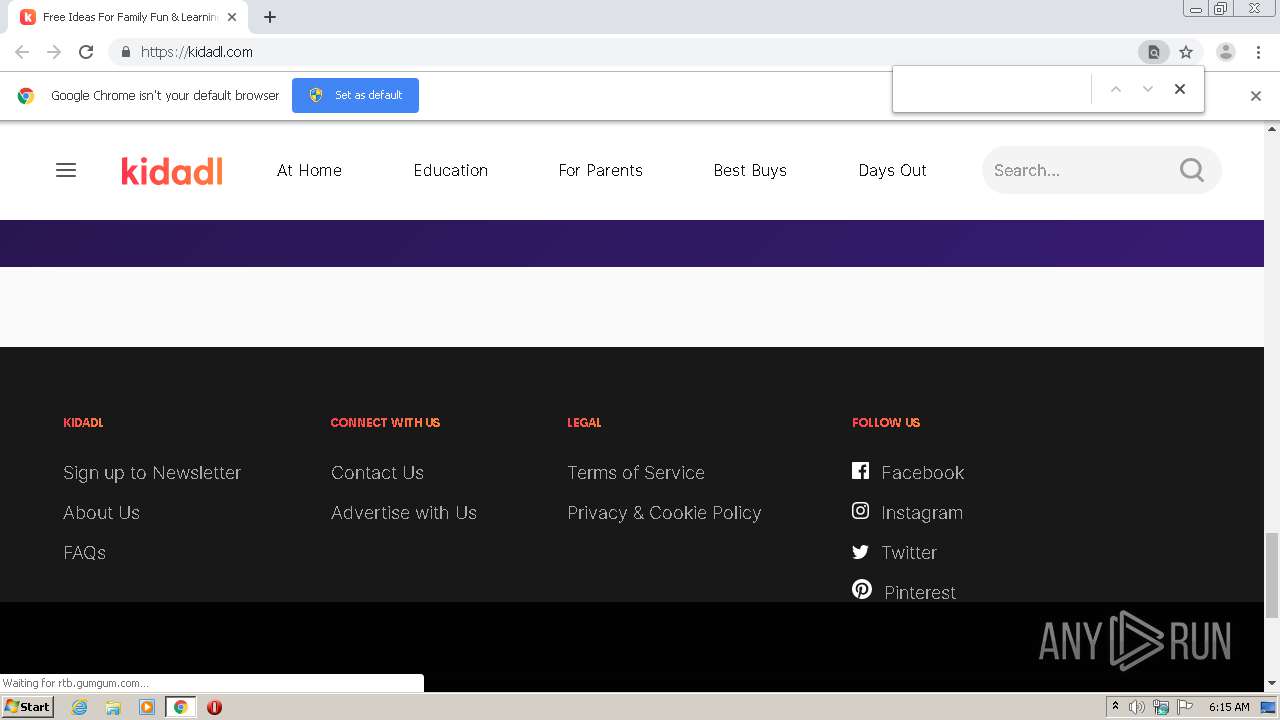Open Internet Explorer from the taskbar
The width and height of the screenshot is (1280, 720).
(x=80, y=707)
